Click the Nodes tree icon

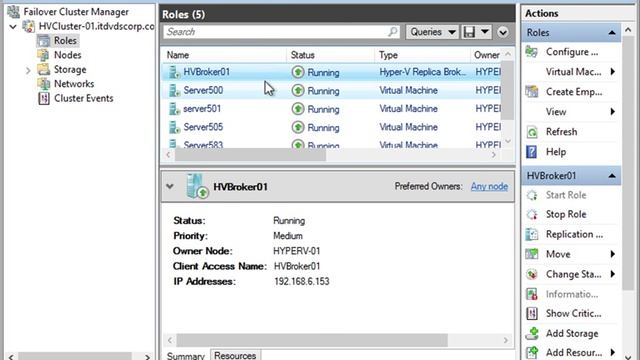[x=43, y=55]
